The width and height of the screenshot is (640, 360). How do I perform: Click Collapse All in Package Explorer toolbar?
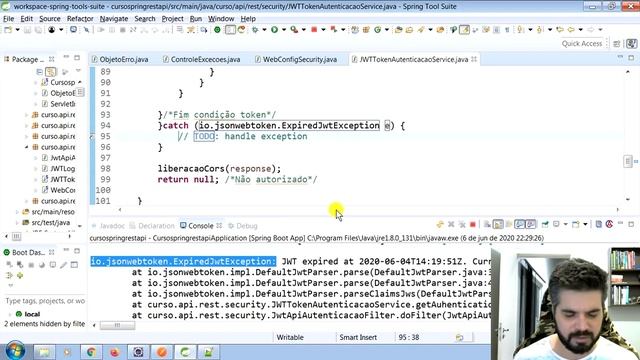40,72
